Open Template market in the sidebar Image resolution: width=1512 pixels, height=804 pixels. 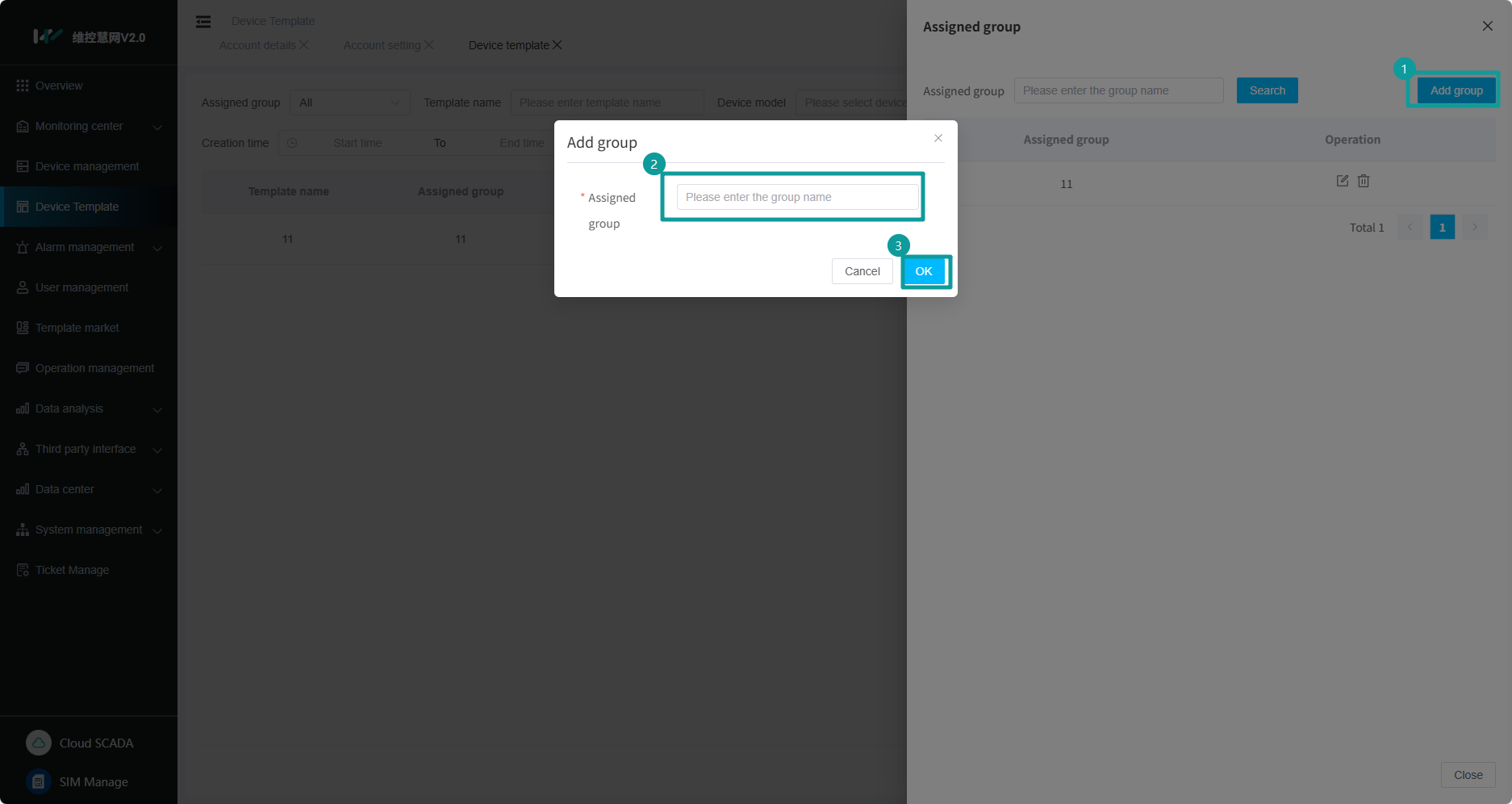click(x=77, y=328)
